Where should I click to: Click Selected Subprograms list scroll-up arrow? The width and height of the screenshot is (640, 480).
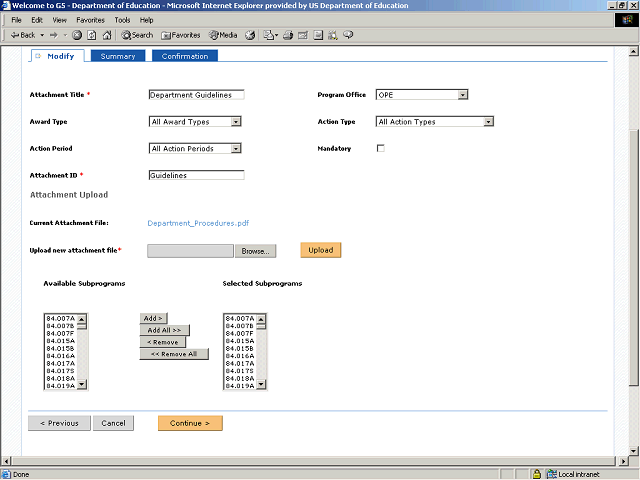[x=261, y=319]
